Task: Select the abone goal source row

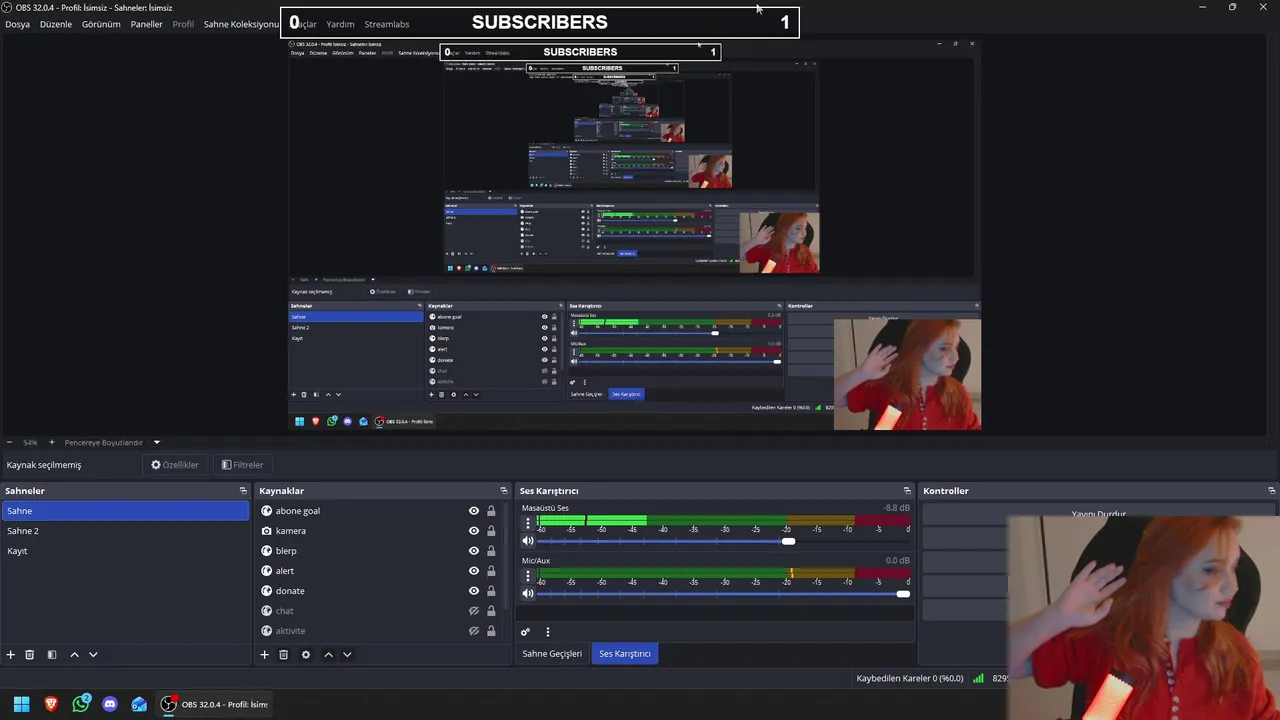Action: (x=380, y=511)
